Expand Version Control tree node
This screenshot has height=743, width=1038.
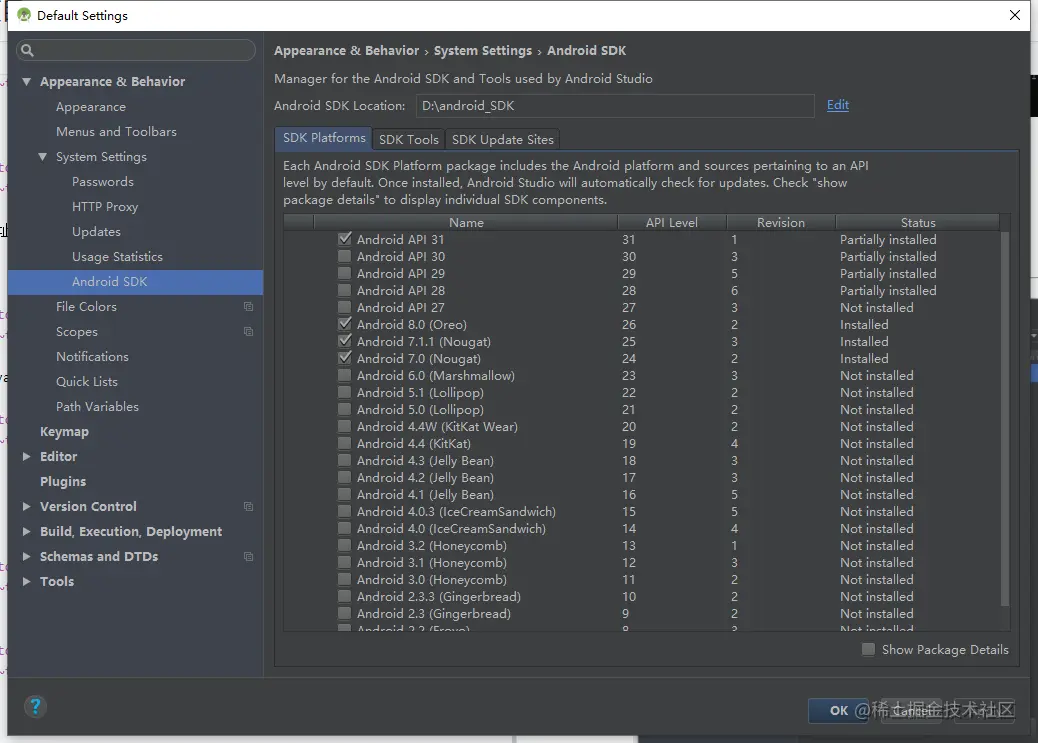[26, 507]
